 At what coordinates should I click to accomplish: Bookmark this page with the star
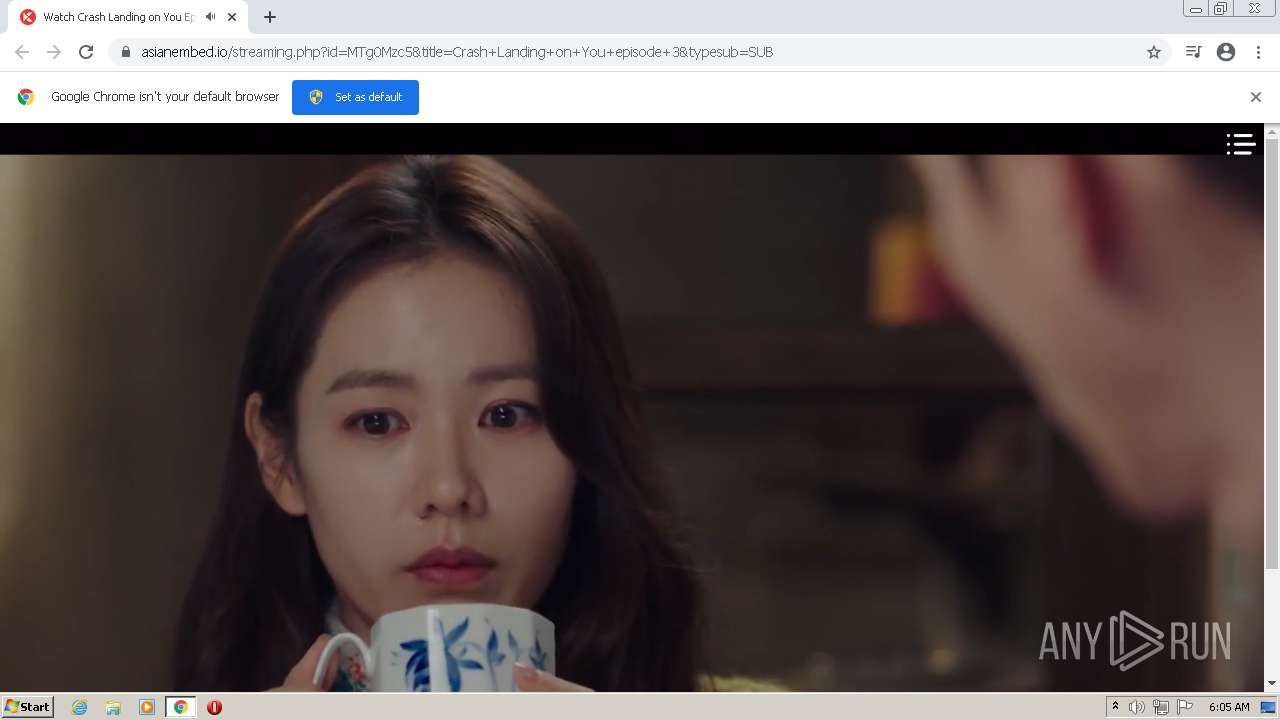[x=1154, y=52]
